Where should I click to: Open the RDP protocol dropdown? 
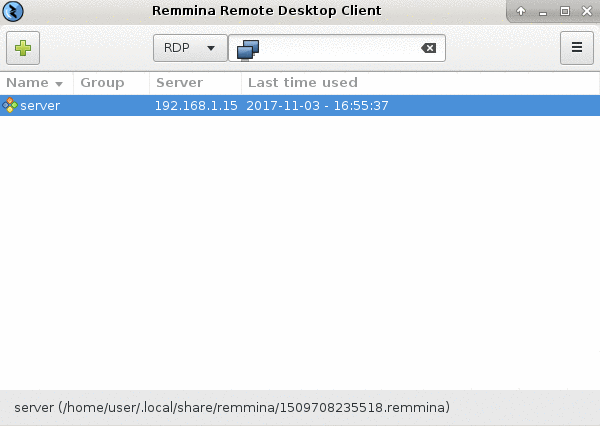(x=190, y=48)
